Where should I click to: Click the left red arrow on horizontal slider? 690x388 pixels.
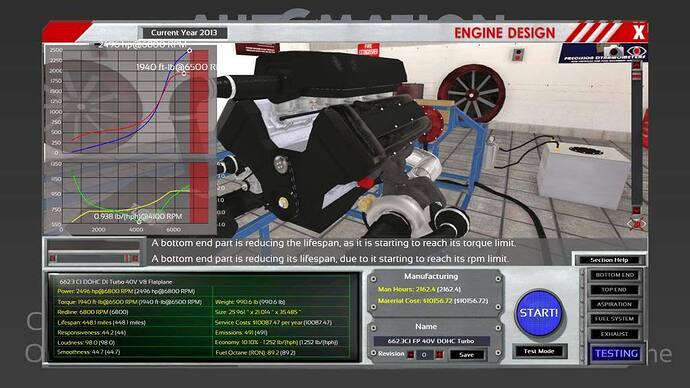tap(53, 258)
